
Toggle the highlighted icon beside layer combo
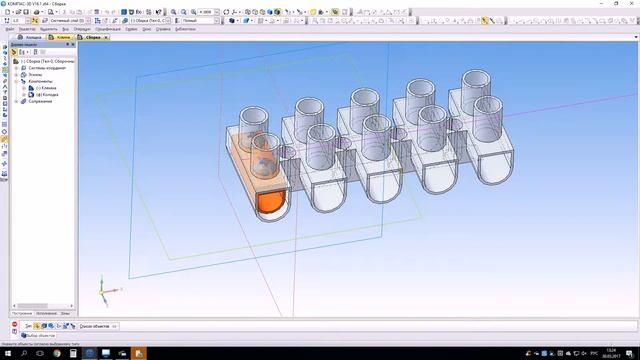[35, 20]
